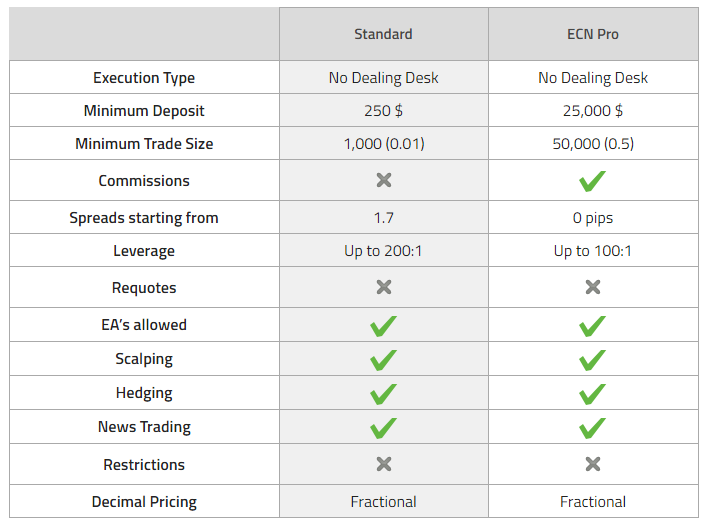Select the ECN Pro column header
The width and height of the screenshot is (709, 529).
(x=593, y=34)
